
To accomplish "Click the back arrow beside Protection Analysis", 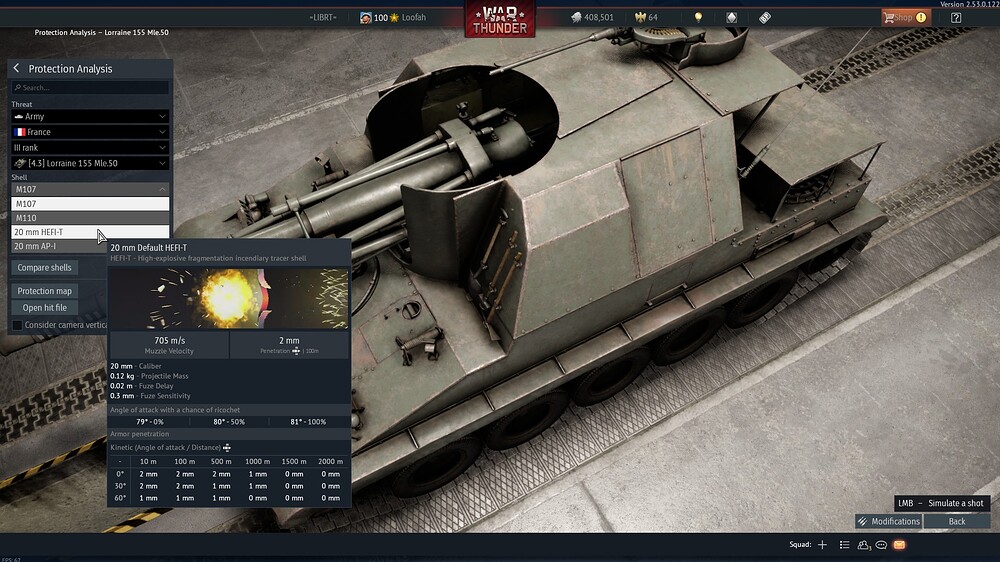I will (x=17, y=69).
